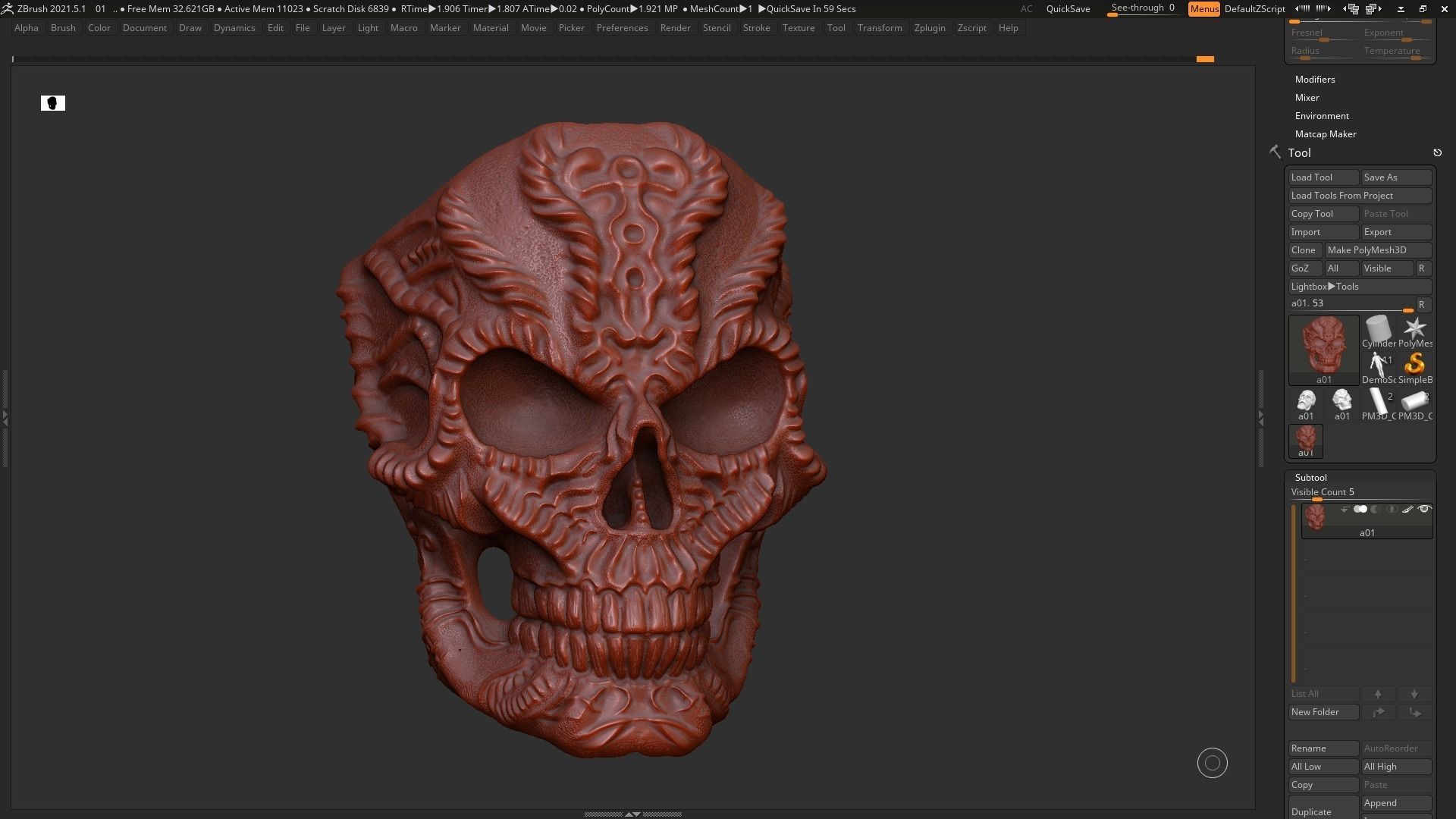Click the orange timeline marker
Screen dimensions: 1456x819
coord(1205,59)
